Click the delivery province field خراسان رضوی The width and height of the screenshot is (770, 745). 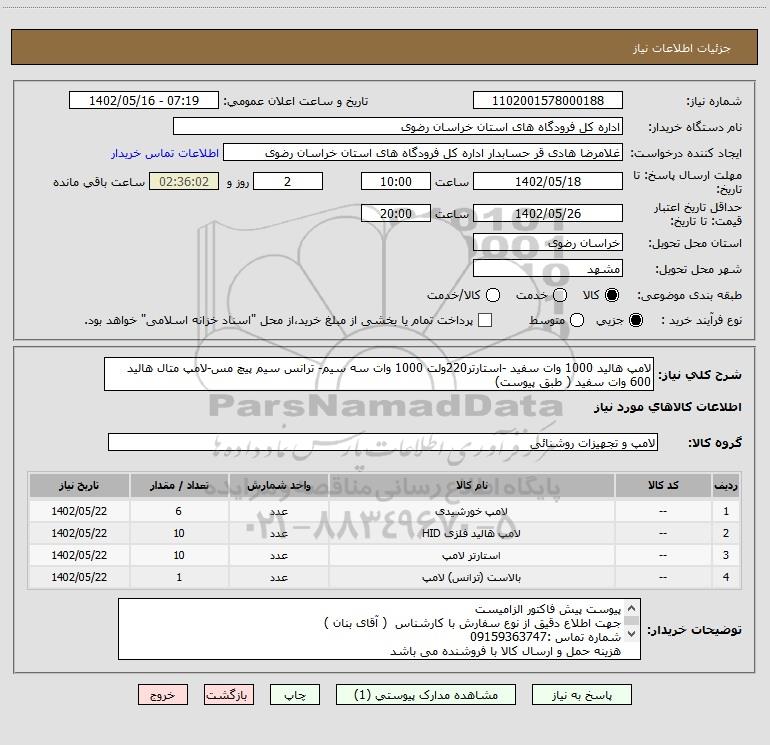point(548,243)
